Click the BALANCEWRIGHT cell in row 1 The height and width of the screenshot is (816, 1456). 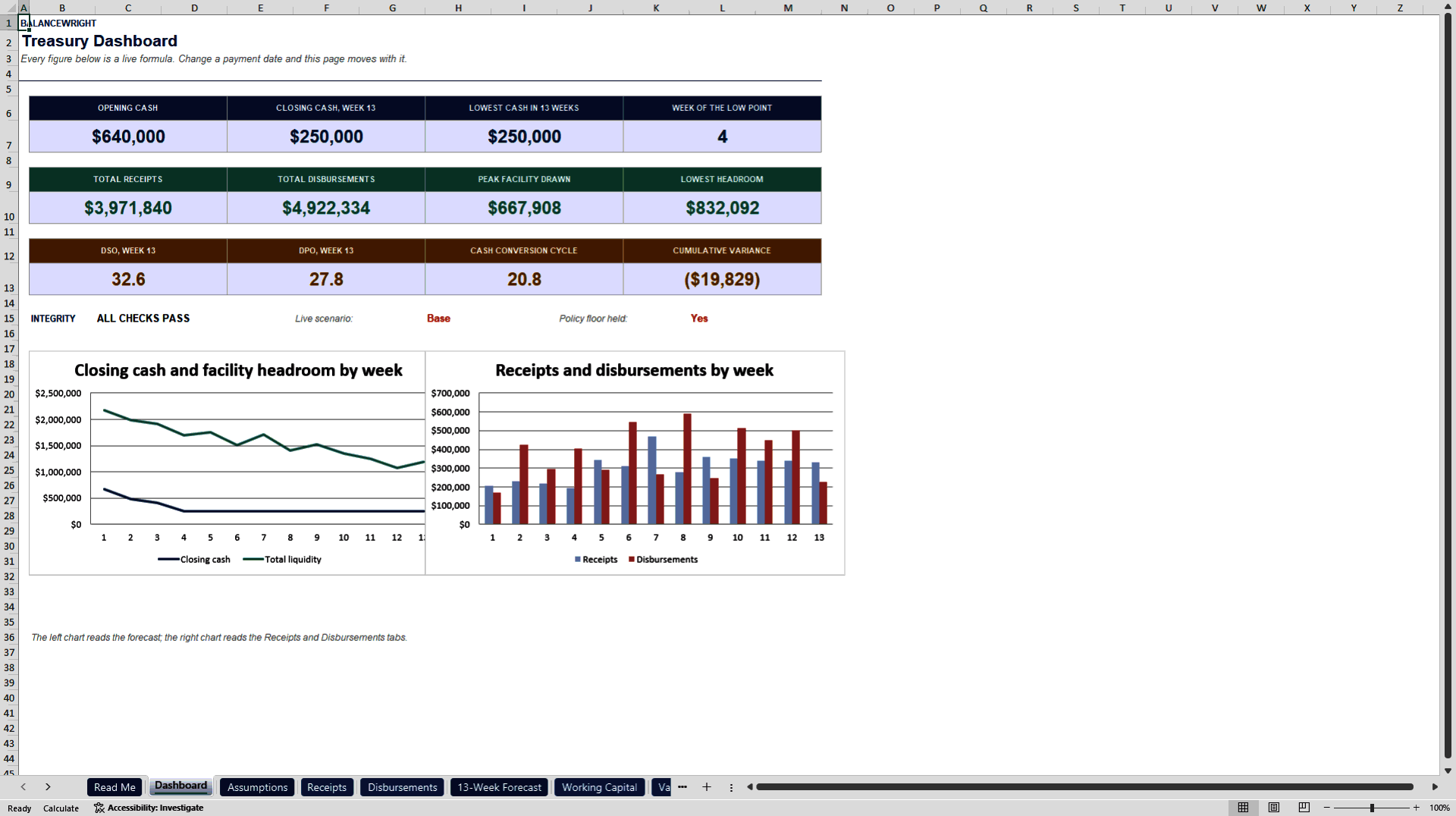click(x=58, y=24)
